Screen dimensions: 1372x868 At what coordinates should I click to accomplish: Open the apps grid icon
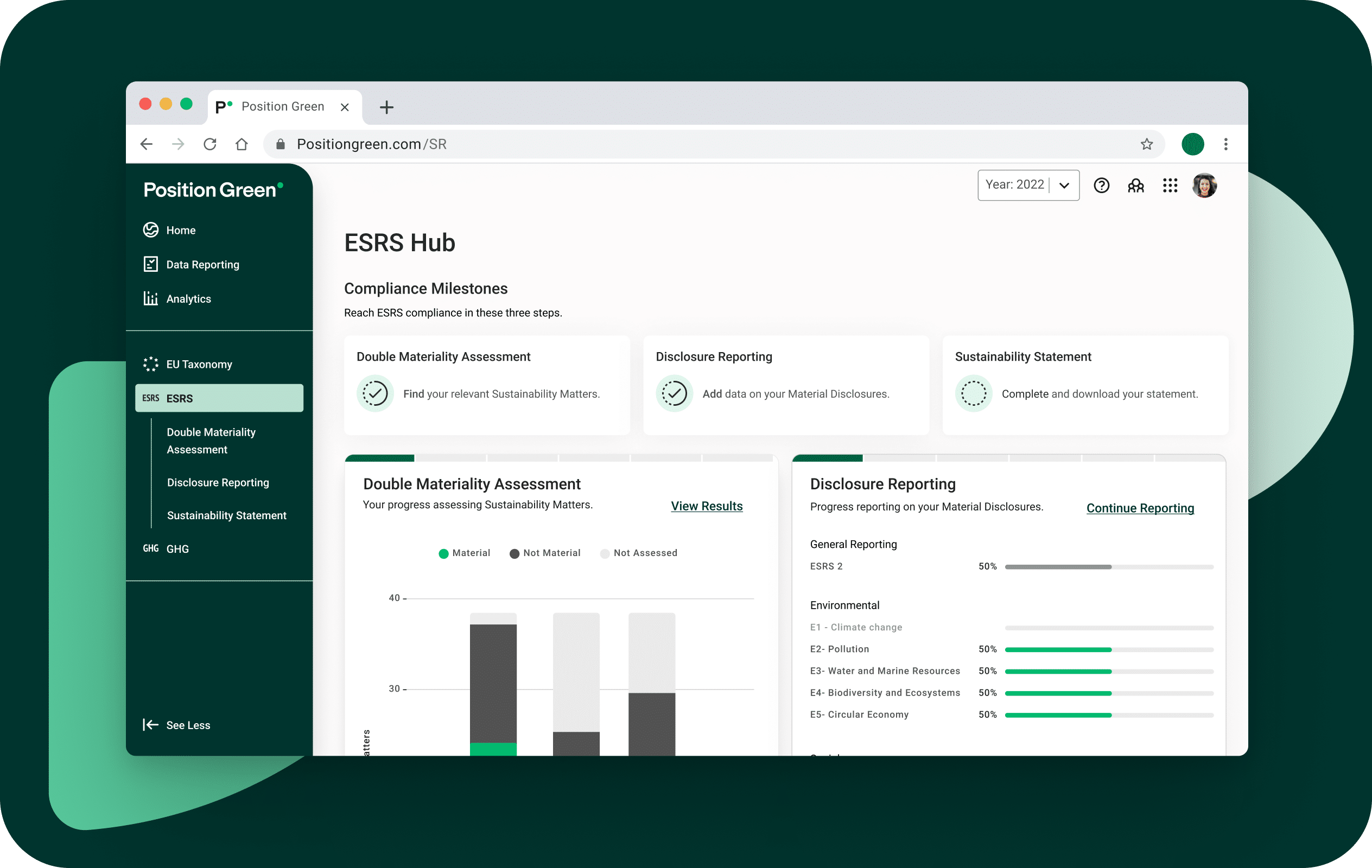(1170, 186)
